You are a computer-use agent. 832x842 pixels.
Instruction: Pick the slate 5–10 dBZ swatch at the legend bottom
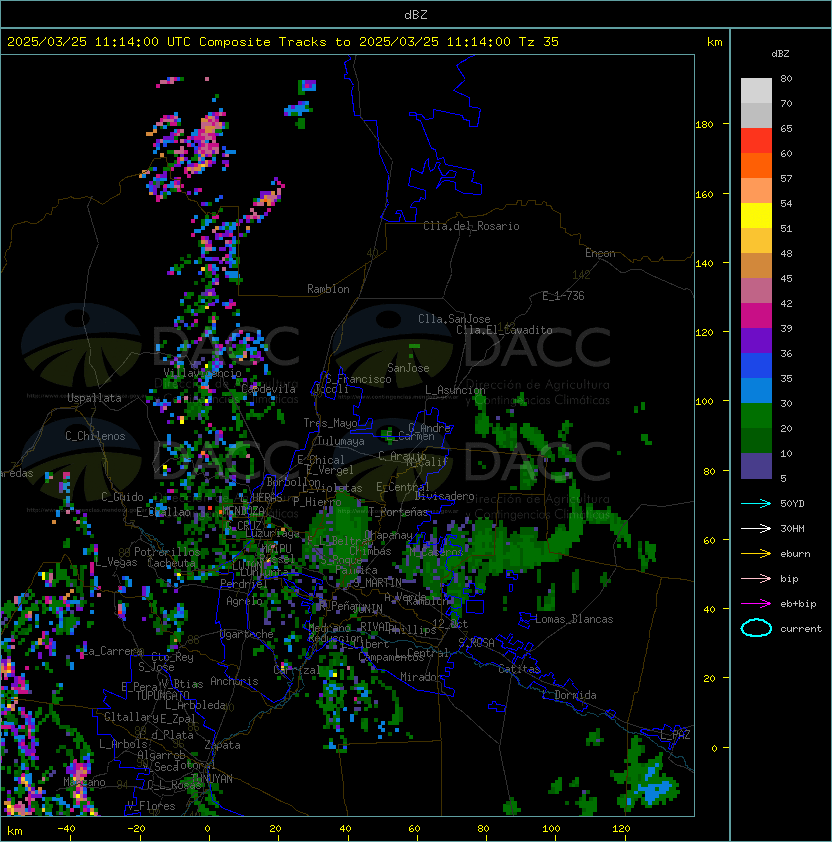756,466
